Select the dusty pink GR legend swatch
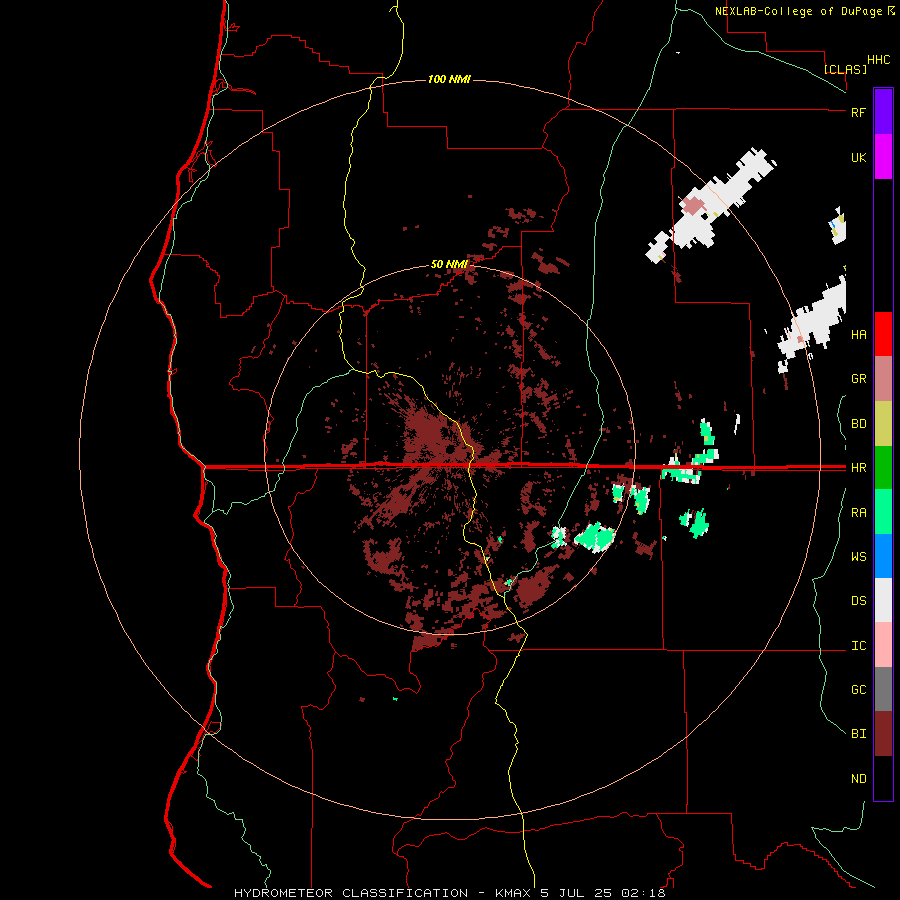Screen dimensions: 900x900 pos(883,379)
